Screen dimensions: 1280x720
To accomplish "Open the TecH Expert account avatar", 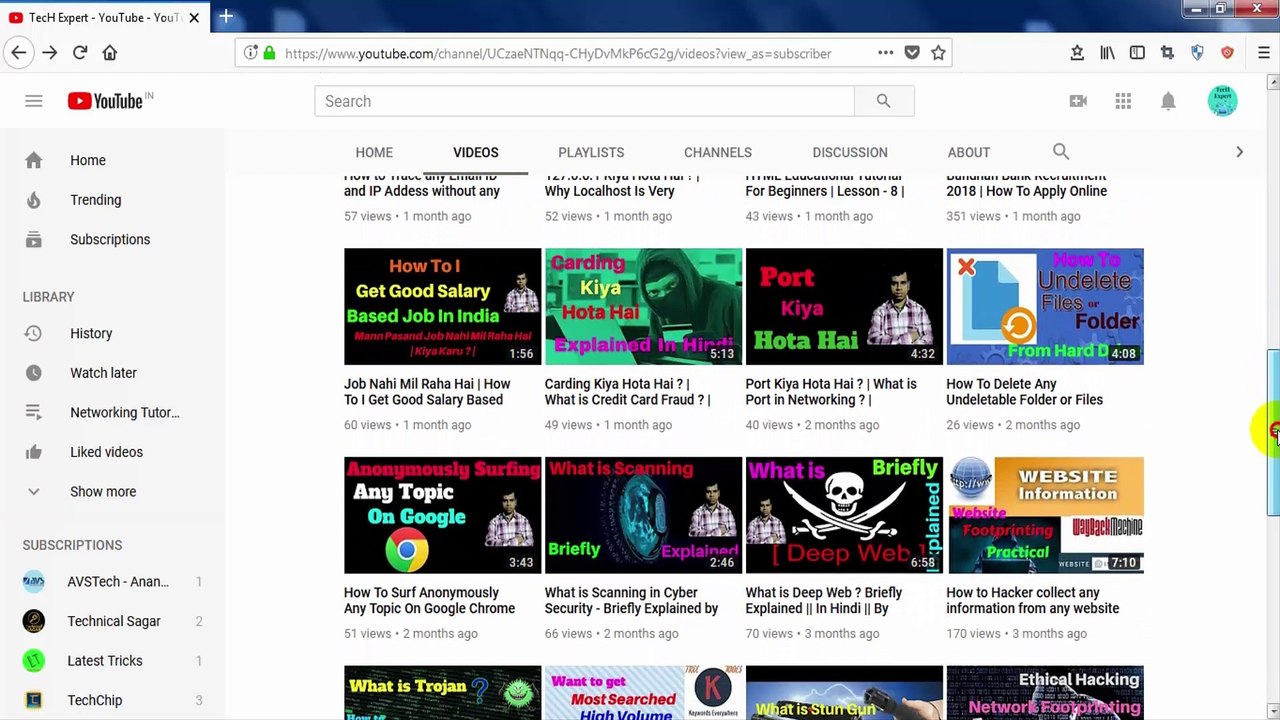I will (x=1222, y=101).
